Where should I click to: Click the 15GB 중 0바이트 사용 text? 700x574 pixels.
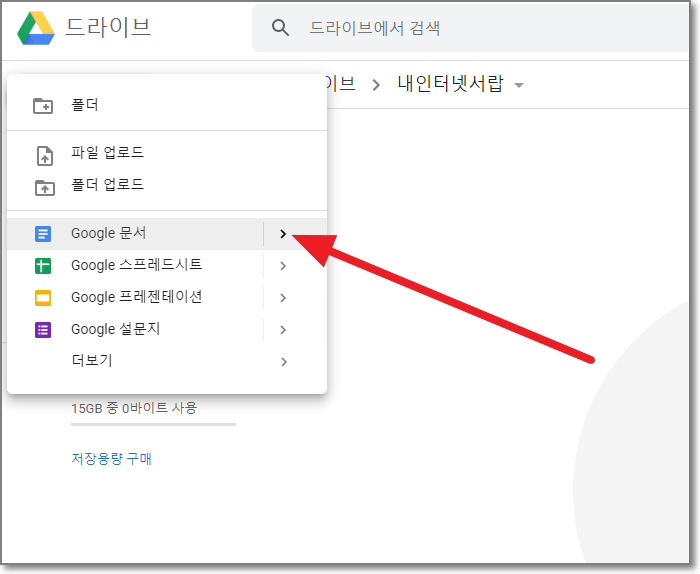(x=134, y=408)
